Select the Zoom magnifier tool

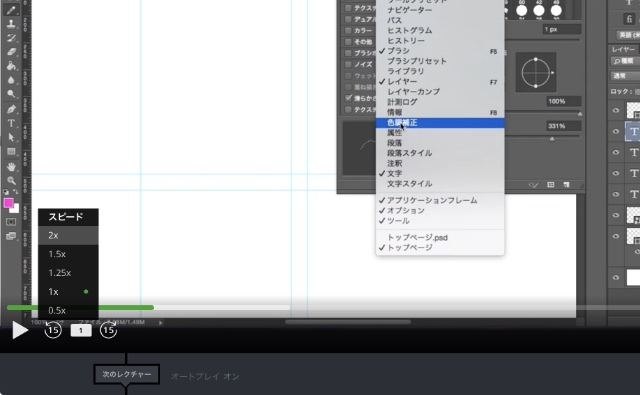(11, 180)
